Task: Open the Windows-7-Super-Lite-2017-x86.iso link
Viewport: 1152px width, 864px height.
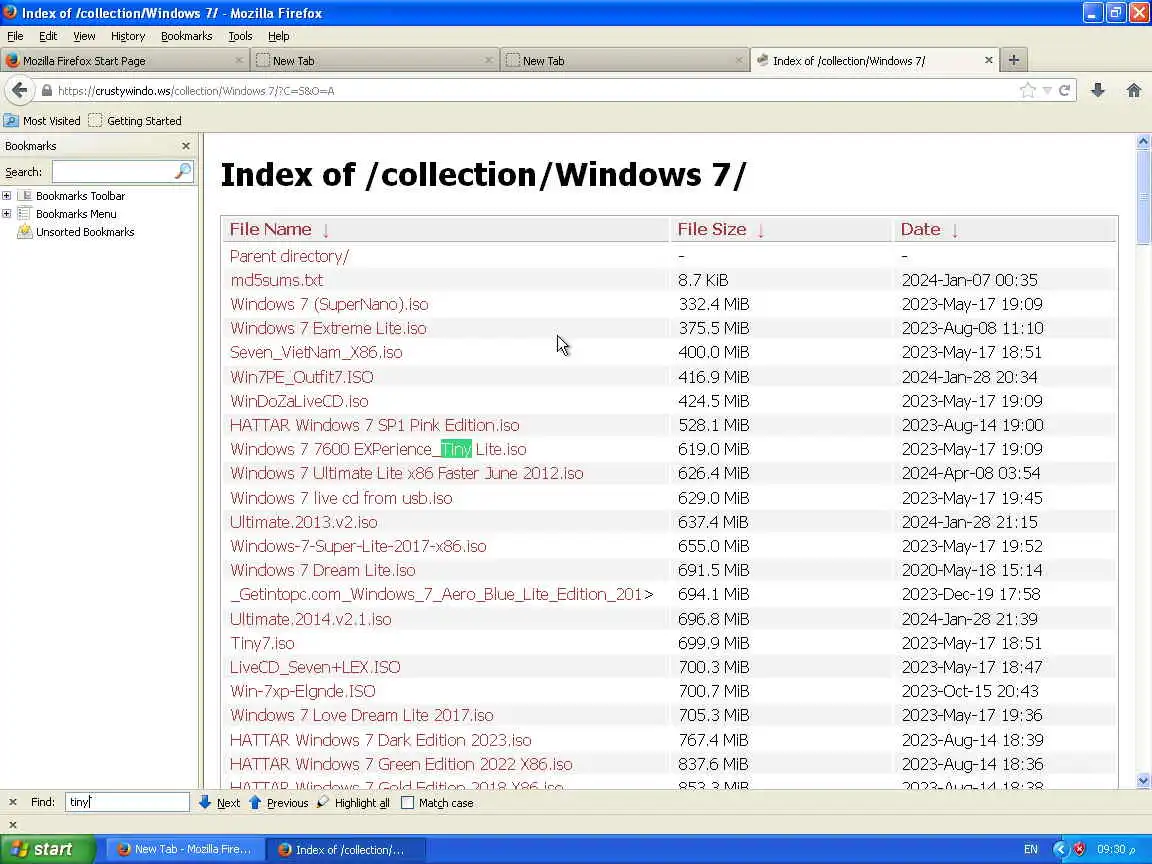Action: click(x=359, y=546)
